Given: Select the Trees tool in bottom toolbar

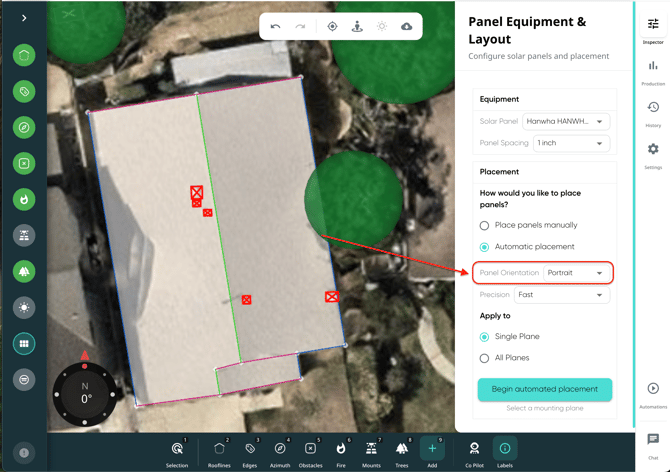Looking at the screenshot, I should point(402,451).
